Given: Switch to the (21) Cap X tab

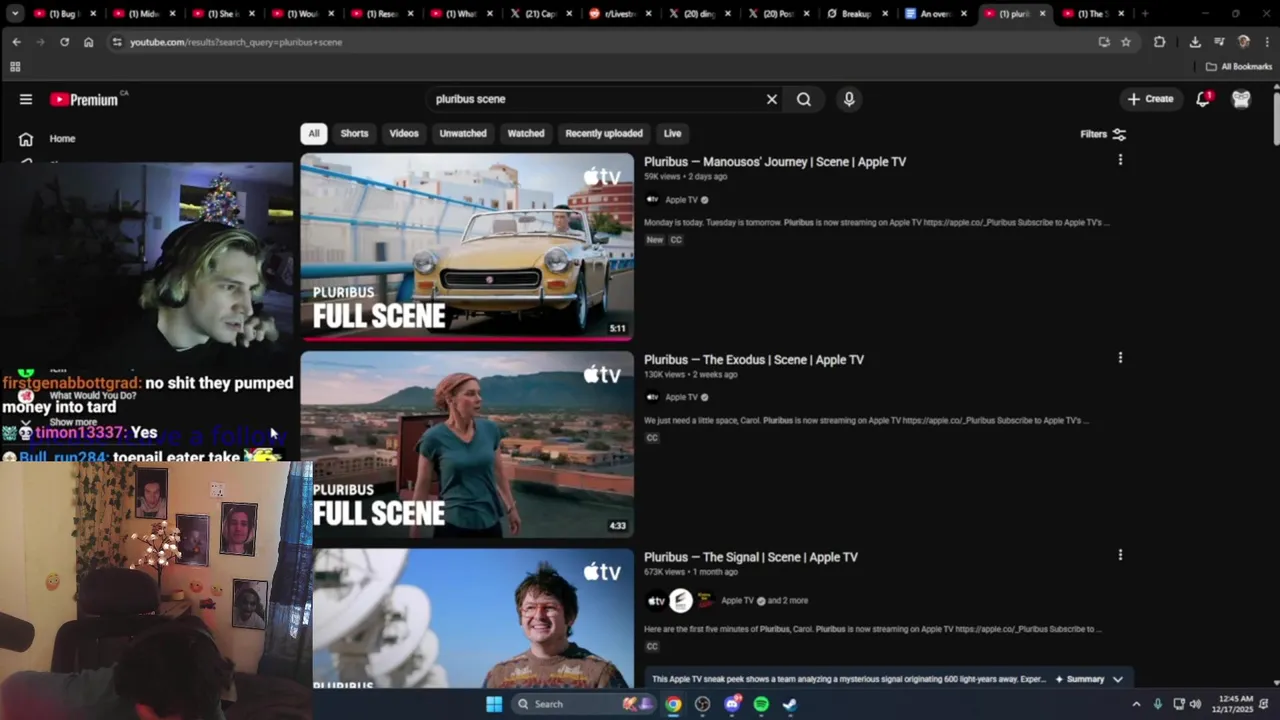Looking at the screenshot, I should [x=540, y=14].
